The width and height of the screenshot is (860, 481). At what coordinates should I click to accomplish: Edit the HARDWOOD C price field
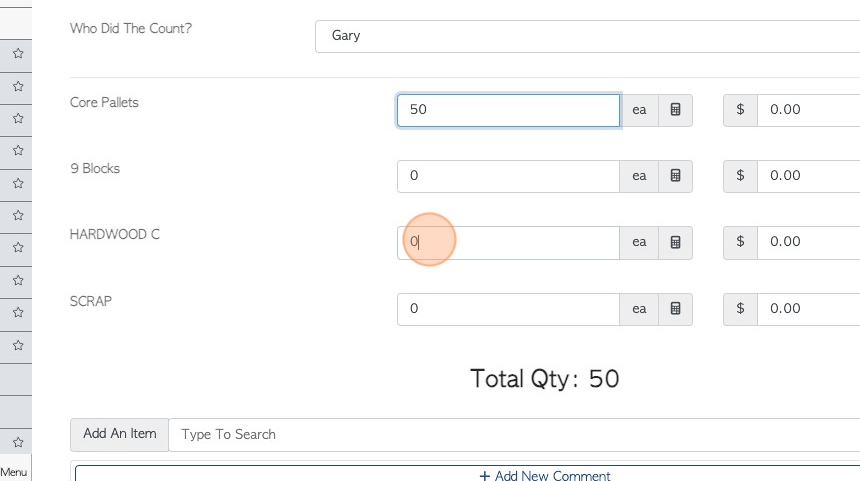pyautogui.click(x=808, y=242)
